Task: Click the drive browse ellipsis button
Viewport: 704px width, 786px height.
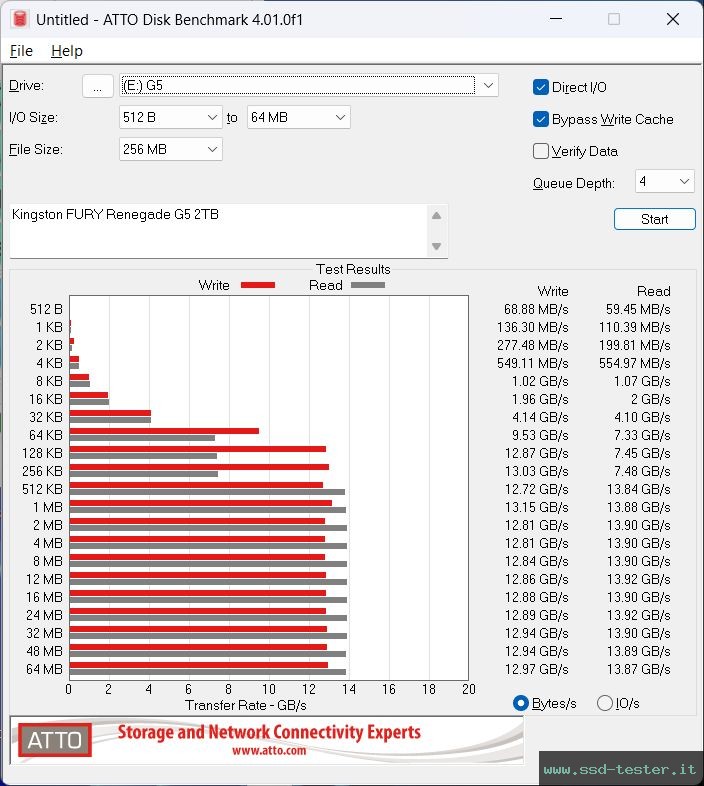Action: (x=97, y=86)
